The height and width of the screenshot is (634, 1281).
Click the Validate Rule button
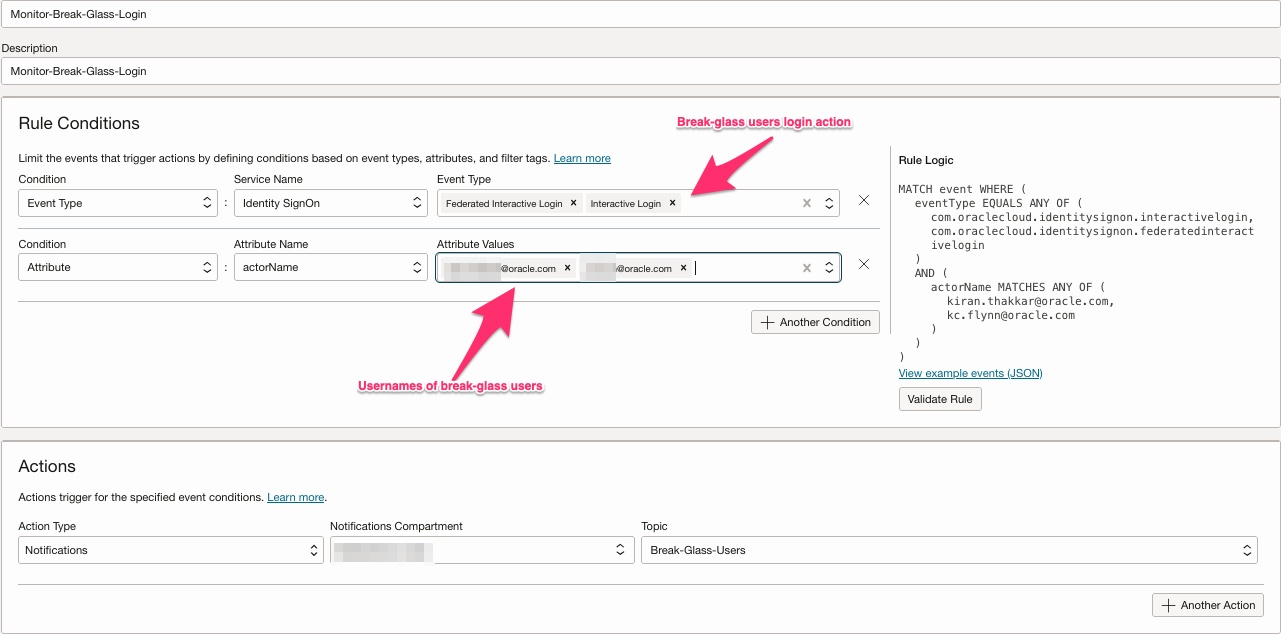point(940,399)
